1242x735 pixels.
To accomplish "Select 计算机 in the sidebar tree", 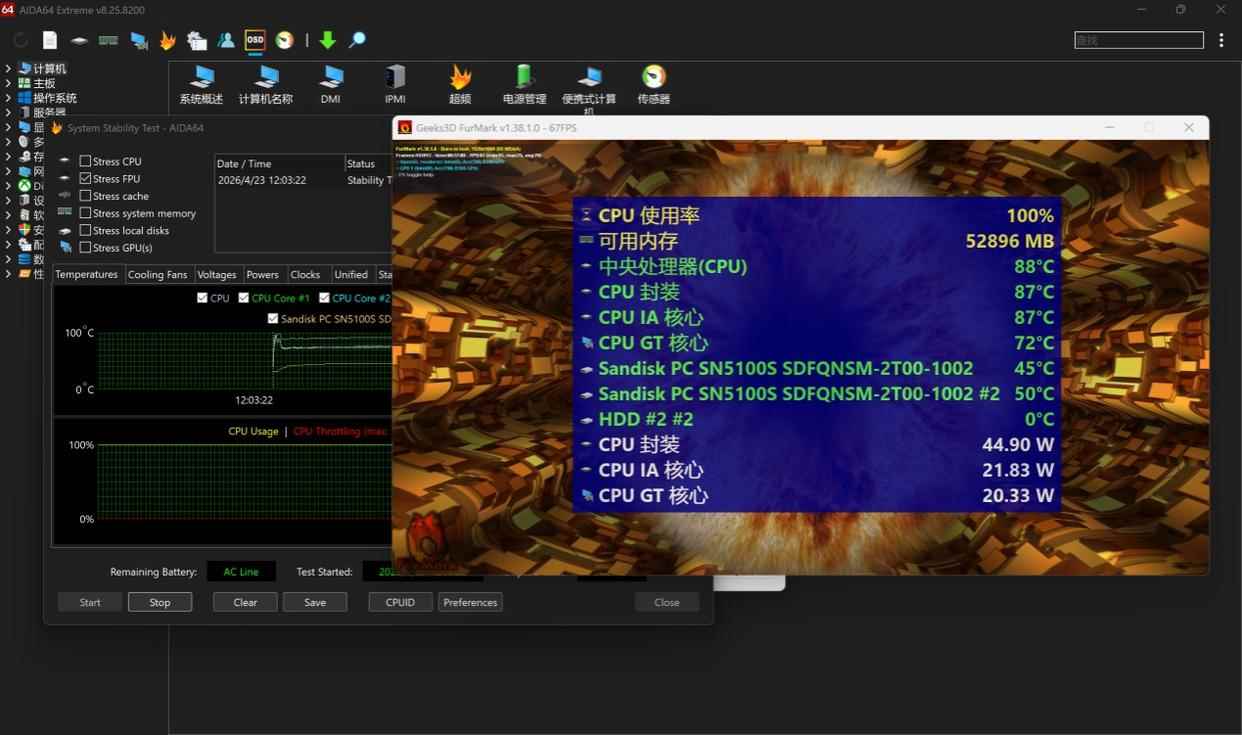I will (50, 69).
